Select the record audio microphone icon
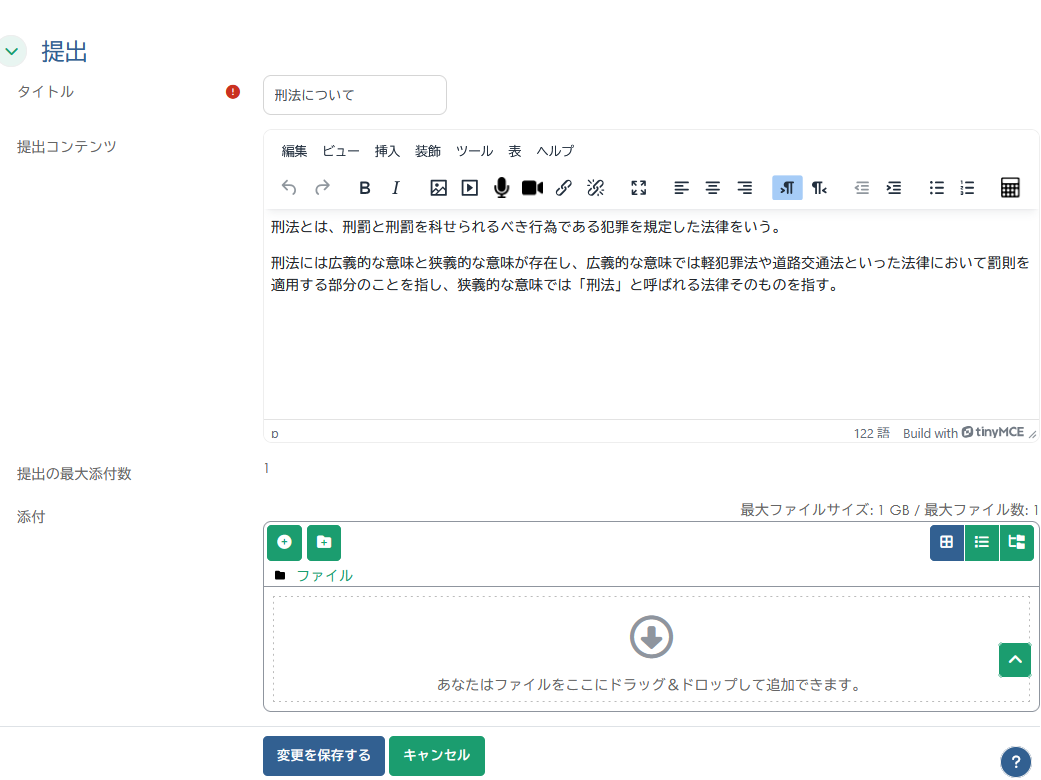Screen dimensions: 1041x780 click(500, 187)
